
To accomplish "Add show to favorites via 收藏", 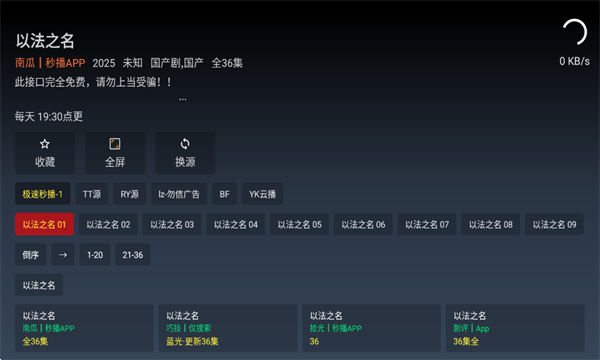I will [x=45, y=153].
